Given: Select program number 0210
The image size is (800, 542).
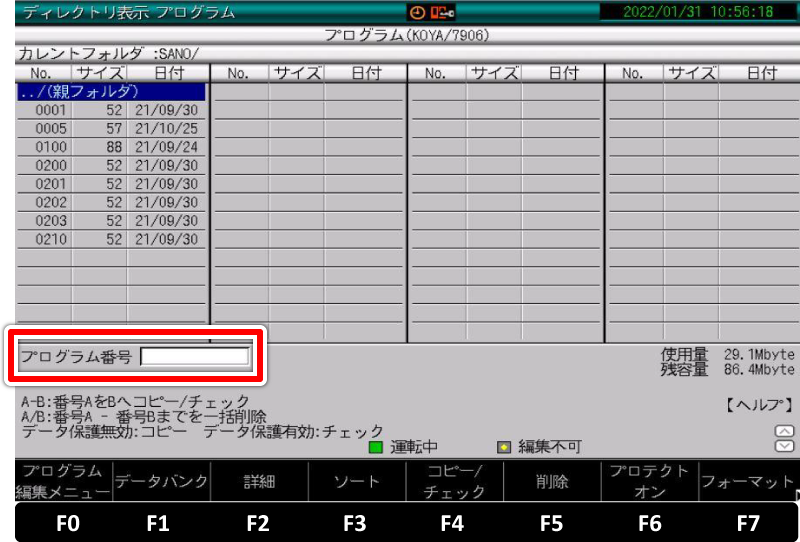Looking at the screenshot, I should click(x=51, y=239).
